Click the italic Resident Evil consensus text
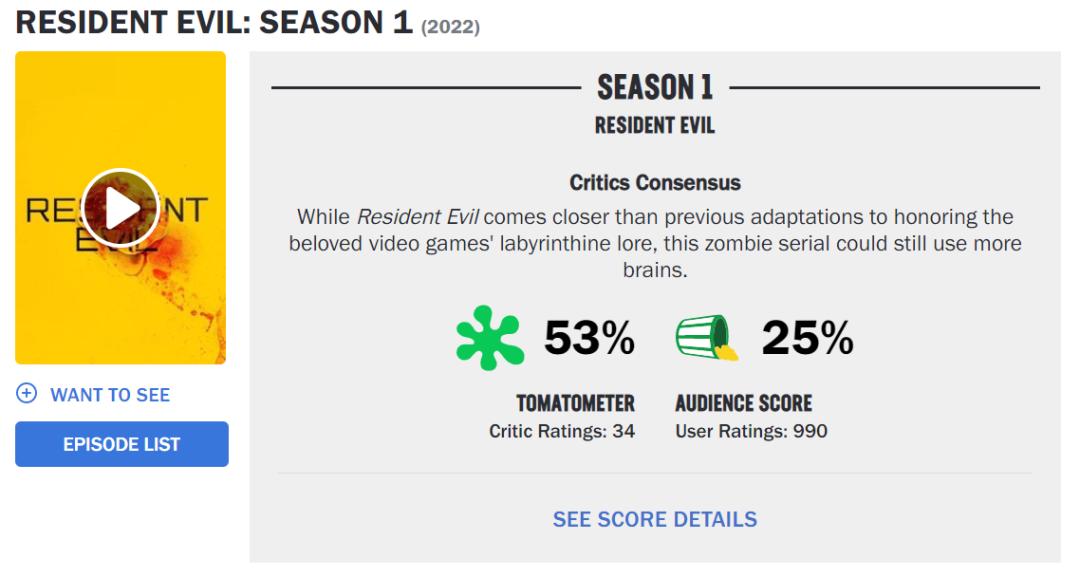1080x577 pixels. (405, 217)
